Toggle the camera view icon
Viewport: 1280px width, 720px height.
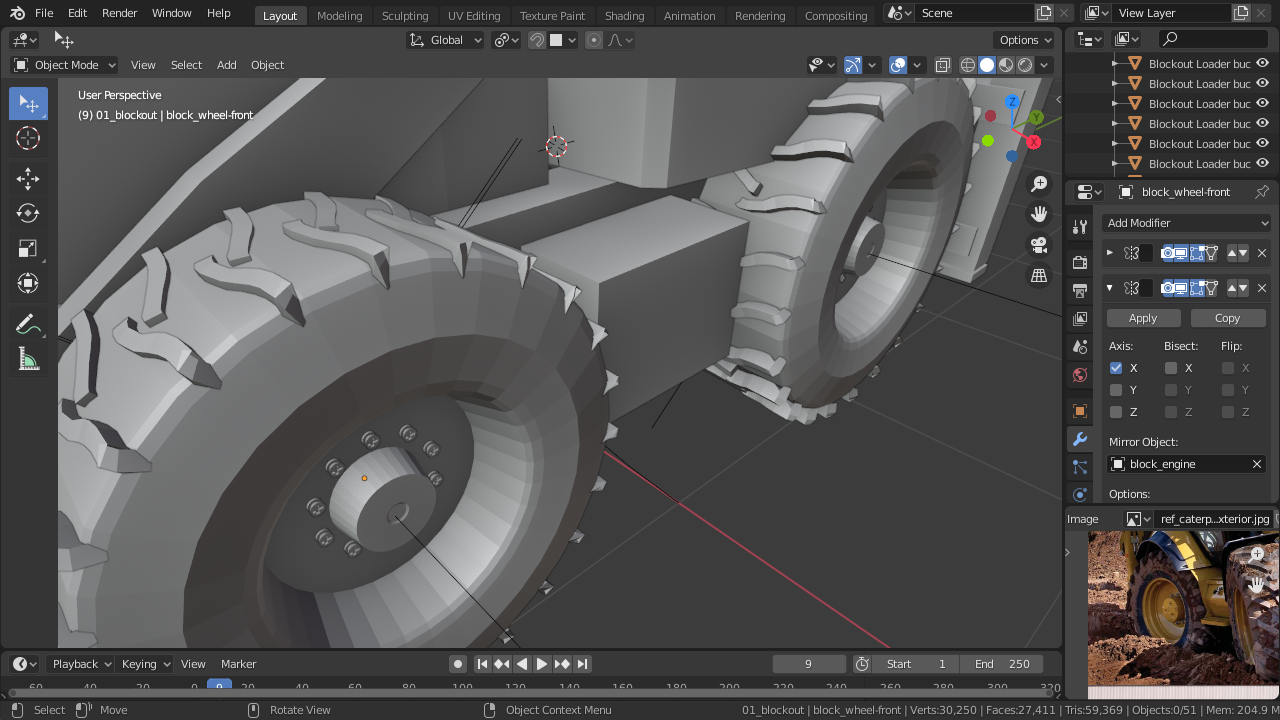point(1039,245)
